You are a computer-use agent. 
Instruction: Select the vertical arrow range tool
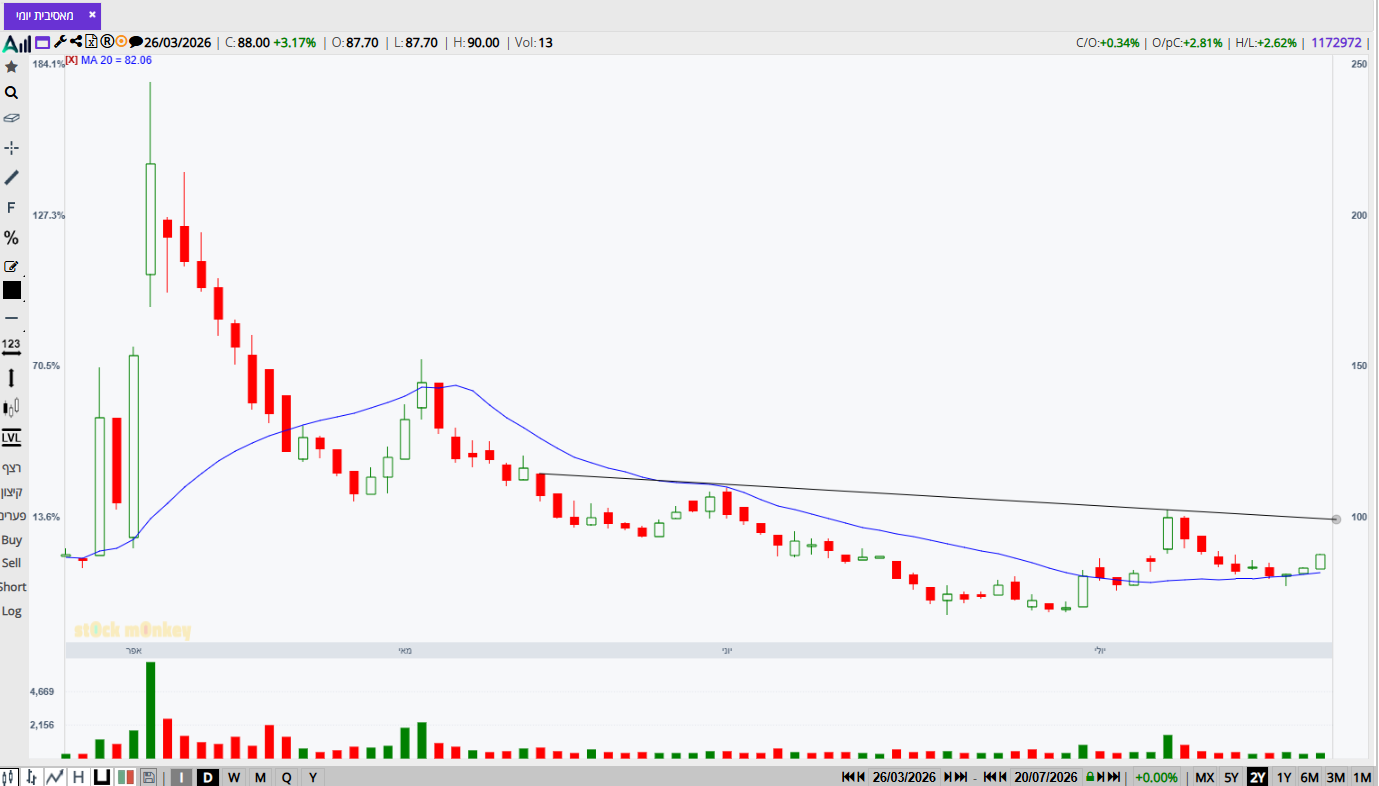(x=11, y=378)
